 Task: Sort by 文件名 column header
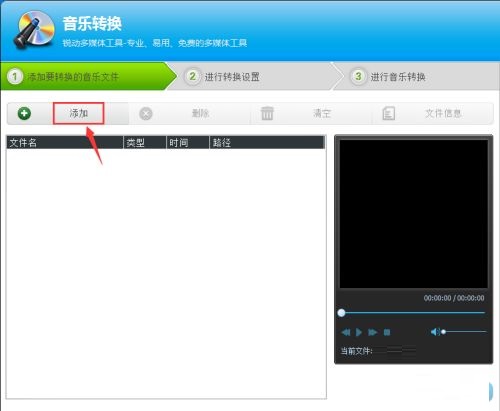(x=65, y=143)
